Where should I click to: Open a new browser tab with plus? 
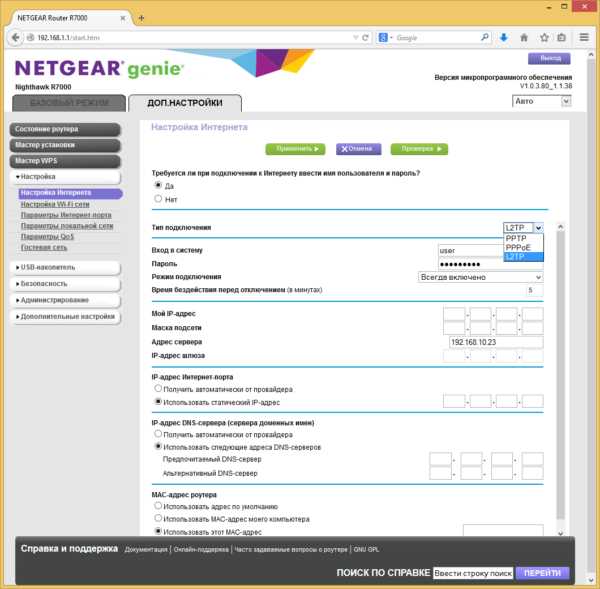(141, 18)
